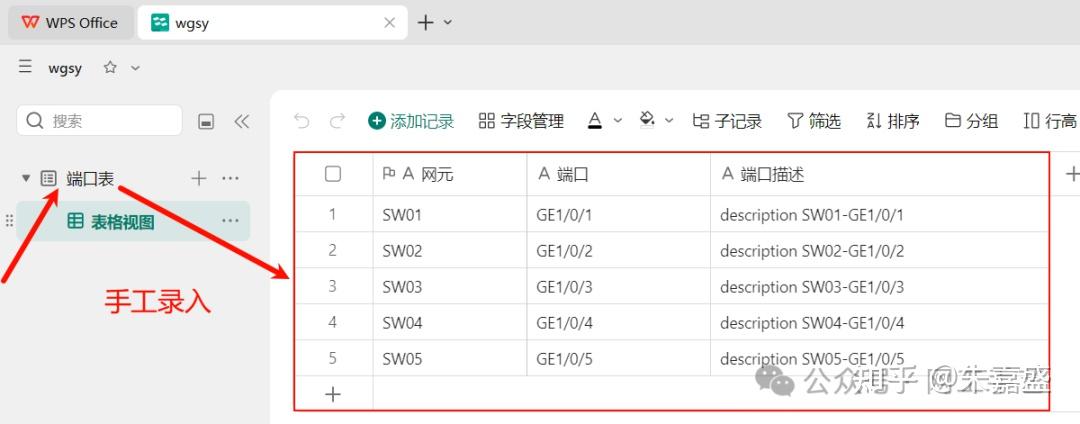Switch to the WPS Office tab
This screenshot has height=424, width=1080.
coord(69,23)
